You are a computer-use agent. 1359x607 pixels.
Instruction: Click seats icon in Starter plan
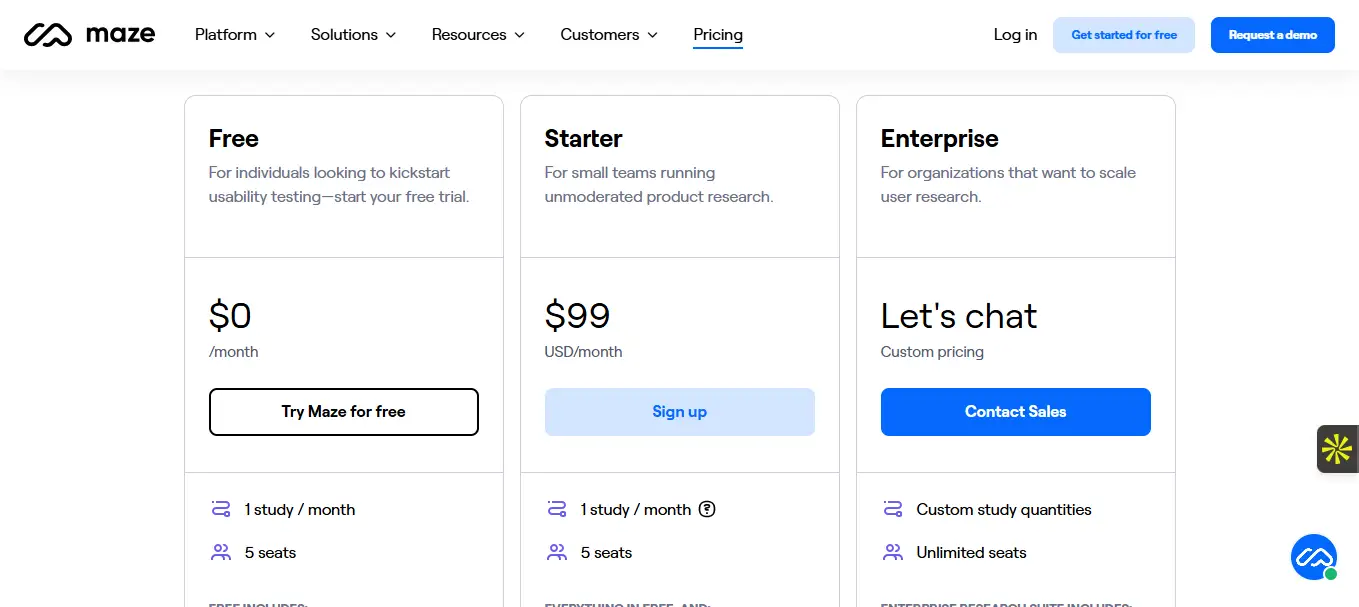(x=557, y=552)
